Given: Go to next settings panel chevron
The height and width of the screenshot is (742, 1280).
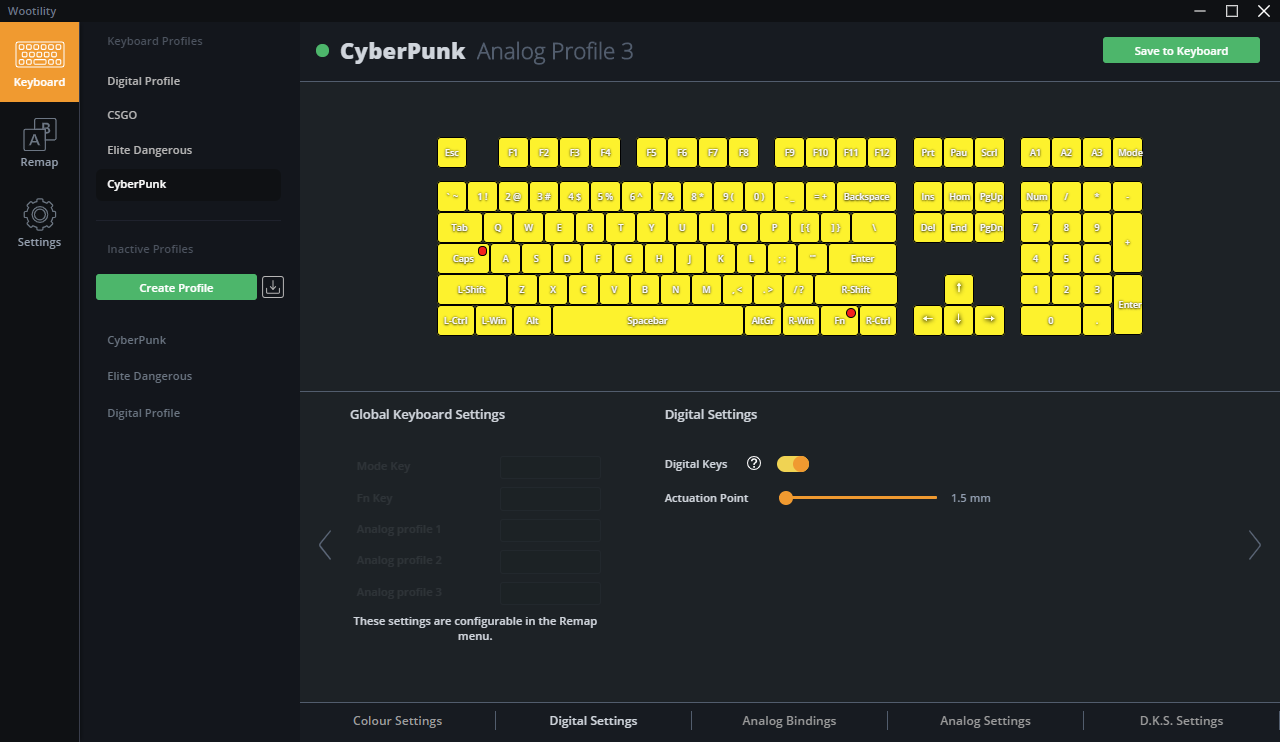Looking at the screenshot, I should tap(1255, 545).
